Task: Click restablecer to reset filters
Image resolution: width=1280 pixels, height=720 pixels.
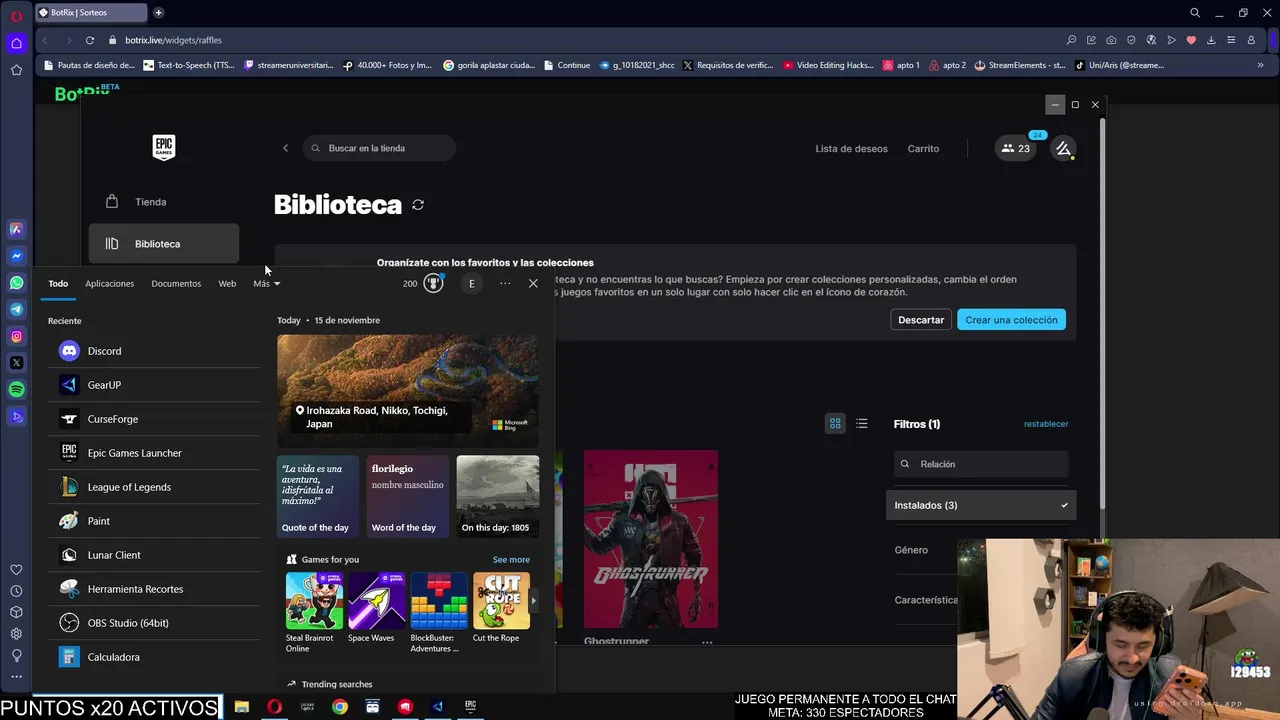Action: [1046, 424]
